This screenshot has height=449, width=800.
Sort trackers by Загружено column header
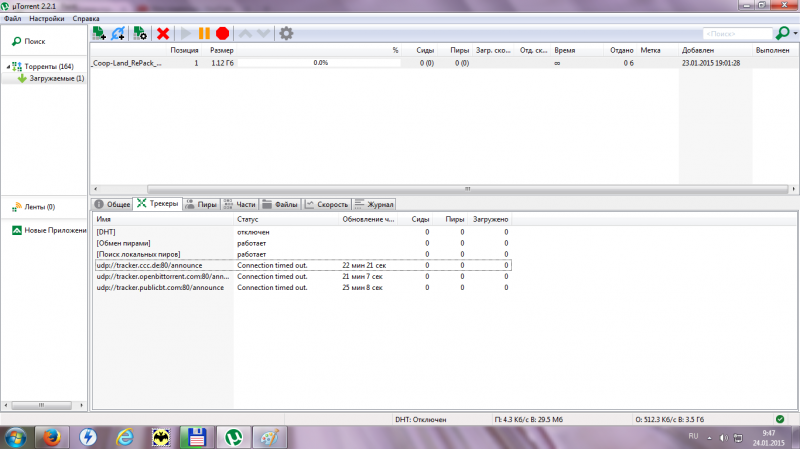tap(490, 219)
